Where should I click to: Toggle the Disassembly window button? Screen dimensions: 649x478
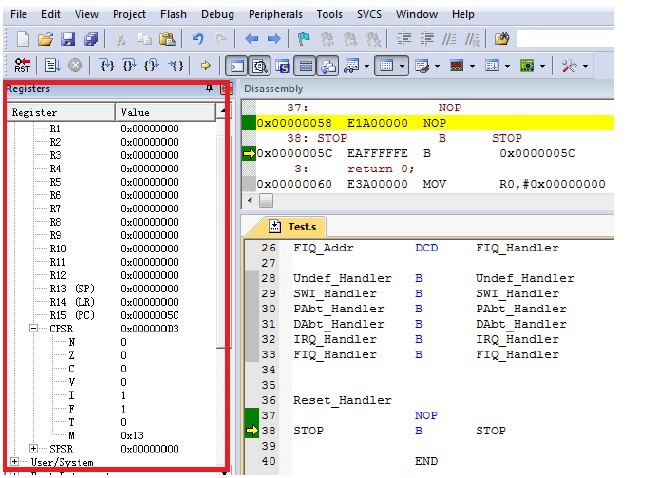[x=259, y=65]
